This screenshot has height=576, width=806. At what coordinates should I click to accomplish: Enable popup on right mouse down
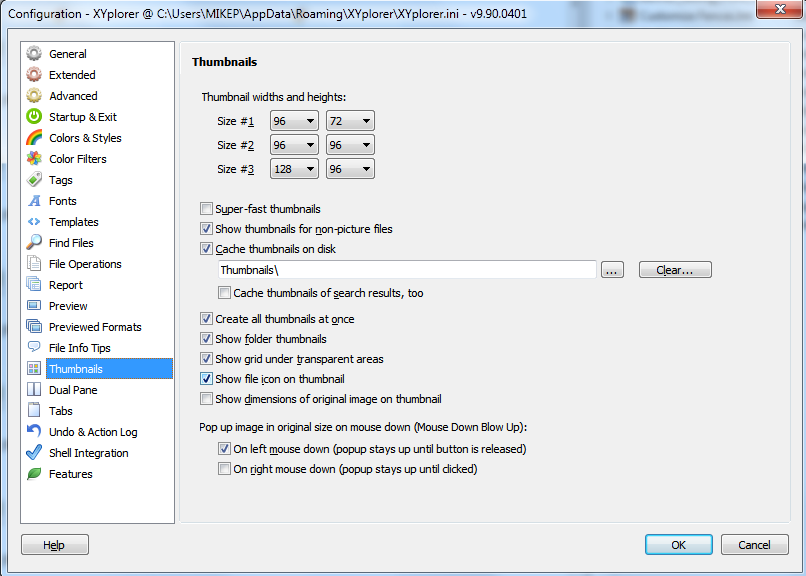tap(225, 469)
